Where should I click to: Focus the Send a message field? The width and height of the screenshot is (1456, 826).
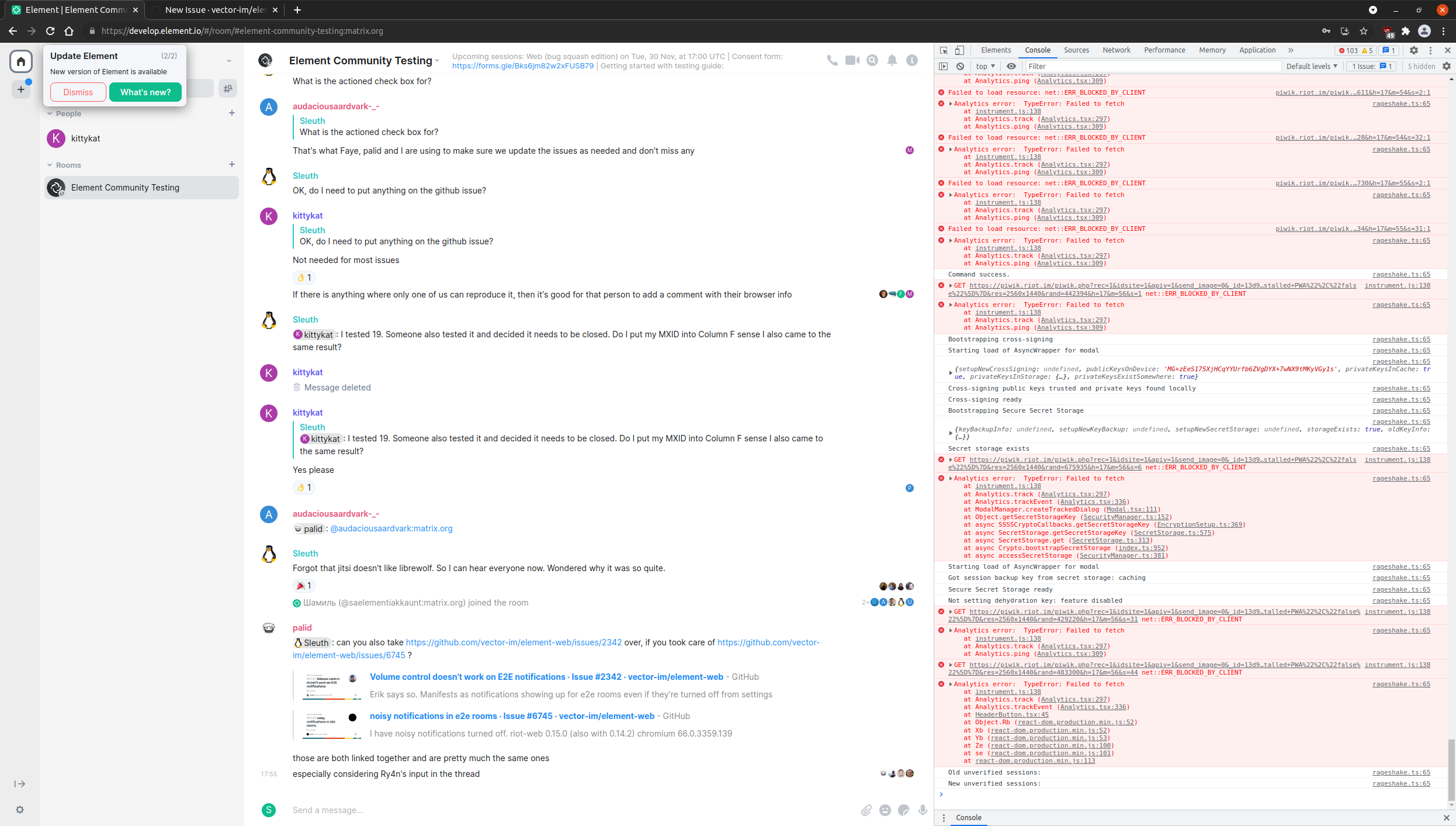pyautogui.click(x=573, y=810)
